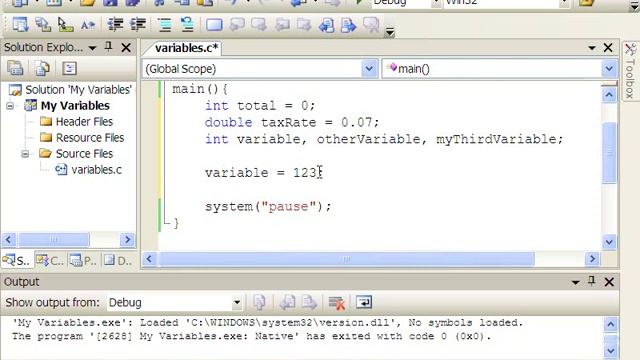Click the Display Parameter Info icon
640x360 pixels.
pyautogui.click(x=42, y=24)
